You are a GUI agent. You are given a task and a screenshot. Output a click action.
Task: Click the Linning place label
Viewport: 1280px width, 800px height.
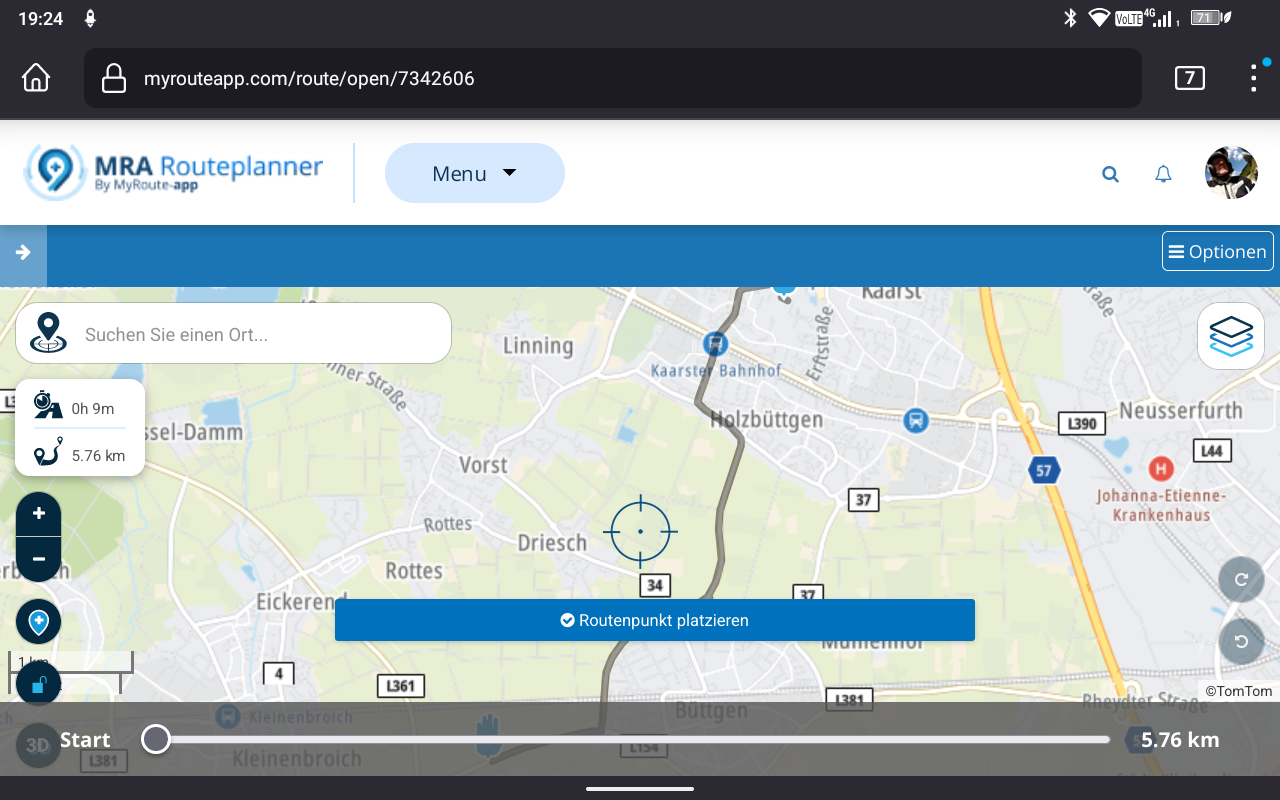pos(538,346)
